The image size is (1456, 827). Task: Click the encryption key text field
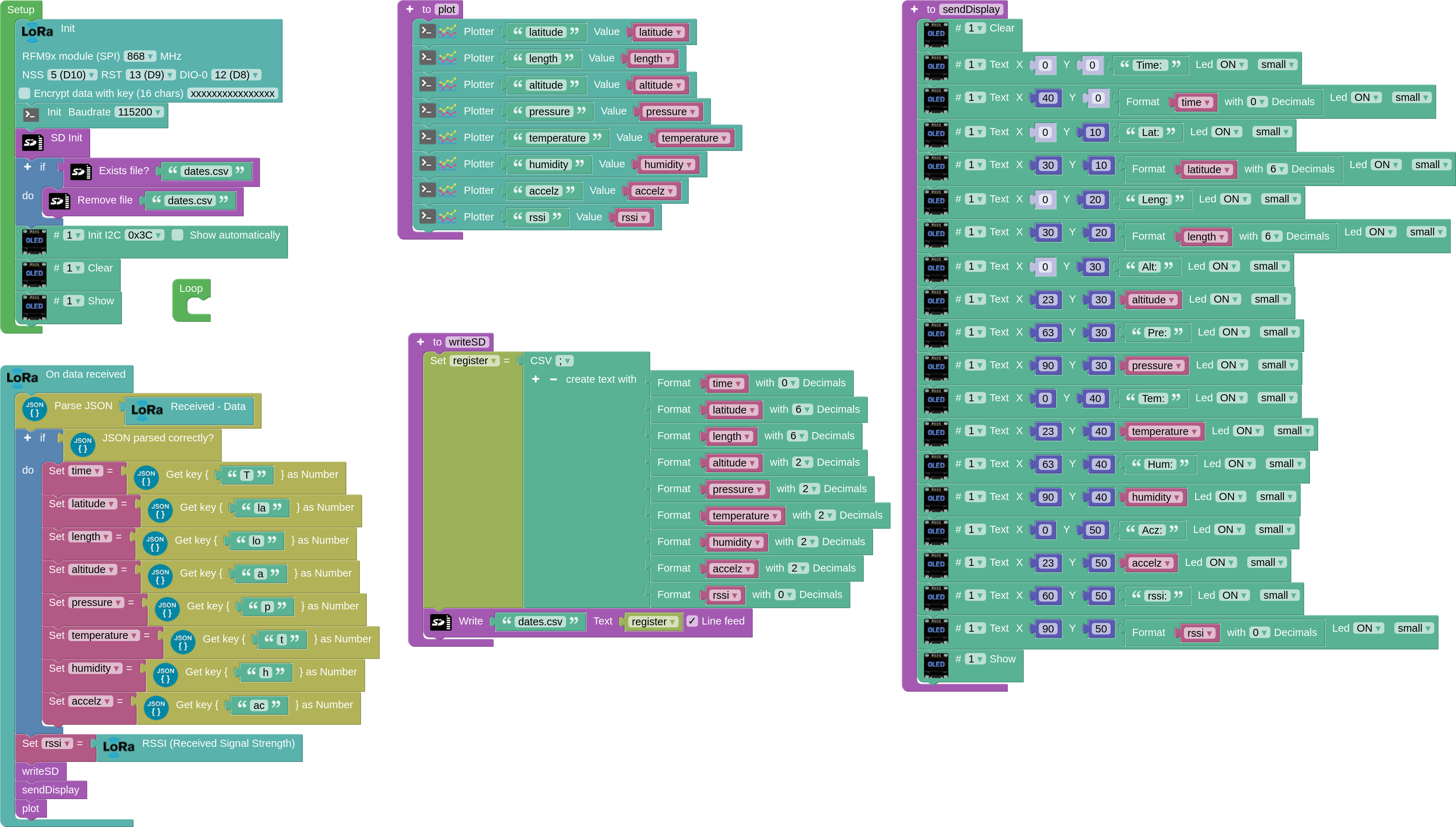232,94
